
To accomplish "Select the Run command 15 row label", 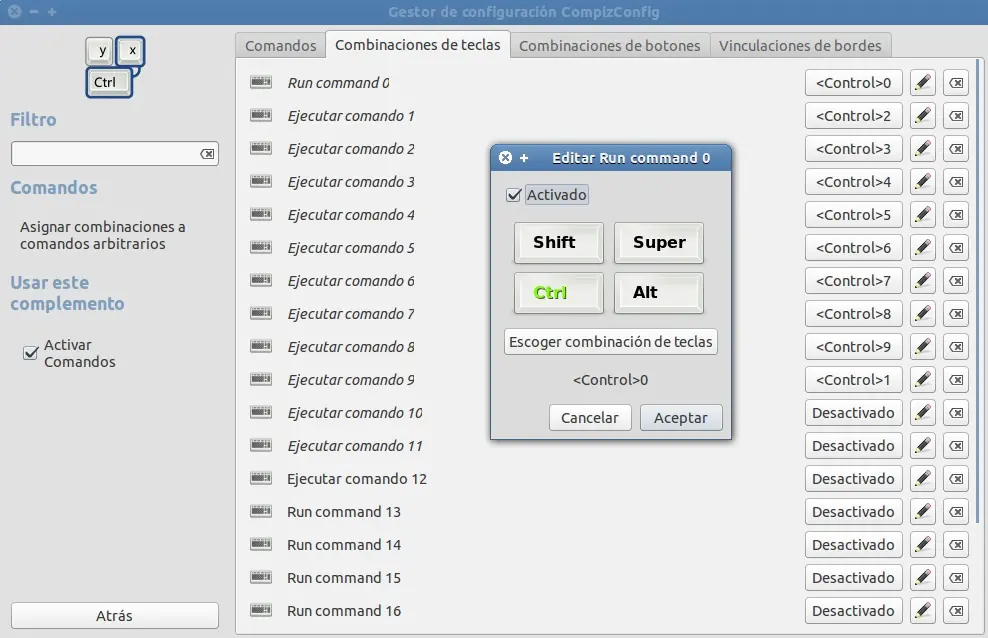I will pos(343,578).
